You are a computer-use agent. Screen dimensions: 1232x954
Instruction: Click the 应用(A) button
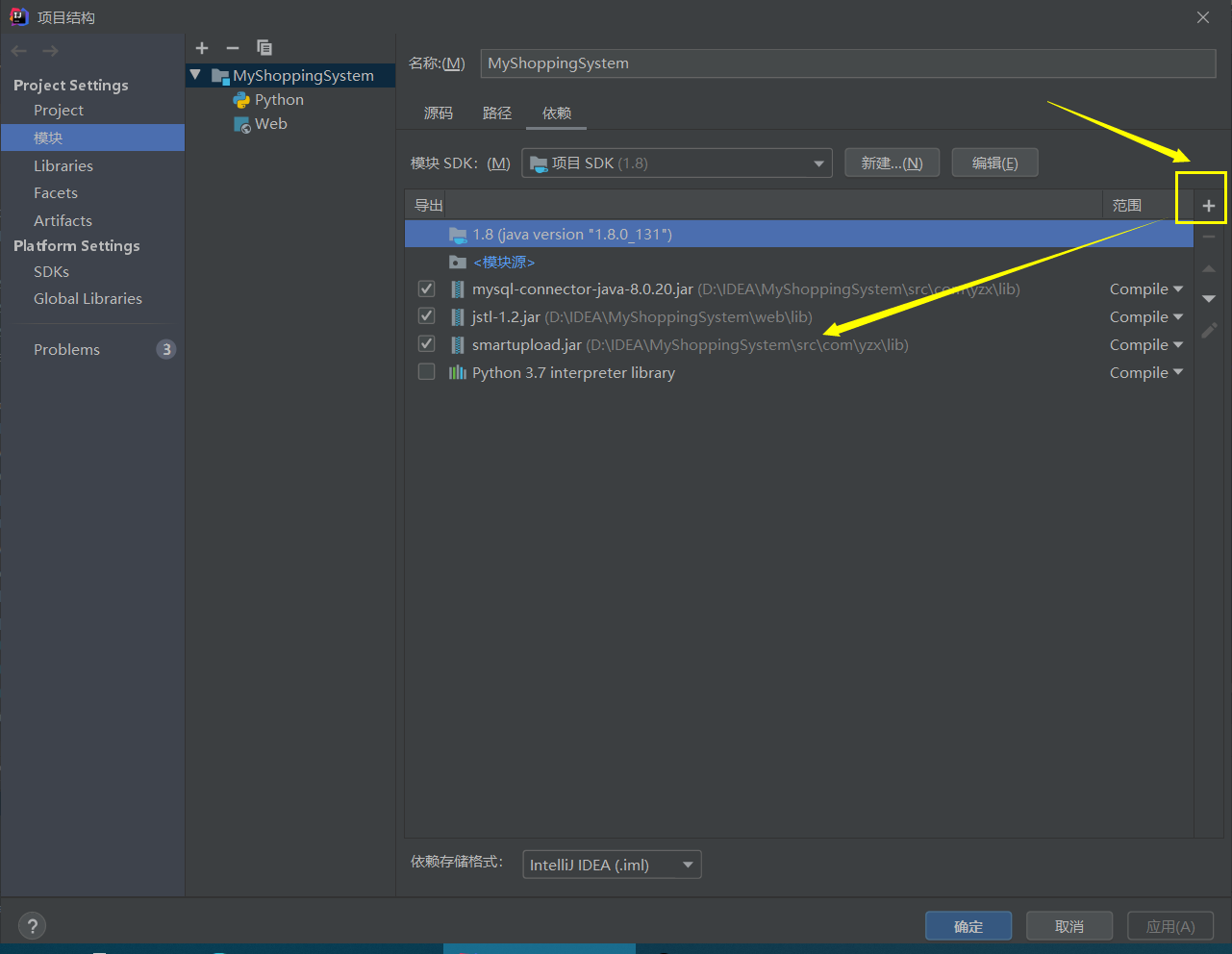pyautogui.click(x=1169, y=925)
